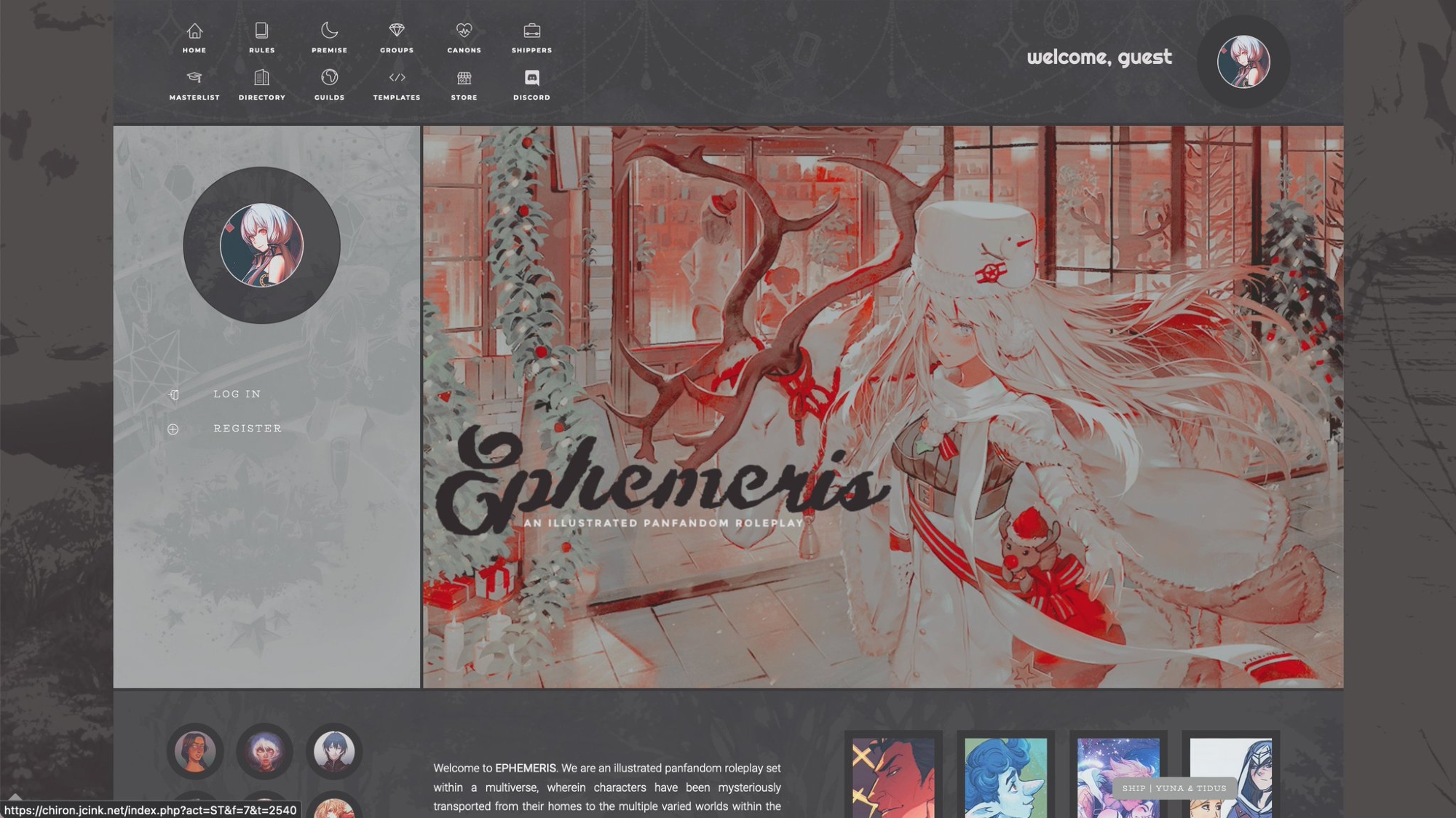Open the Directory building icon
Viewport: 1456px width, 818px height.
[x=261, y=78]
